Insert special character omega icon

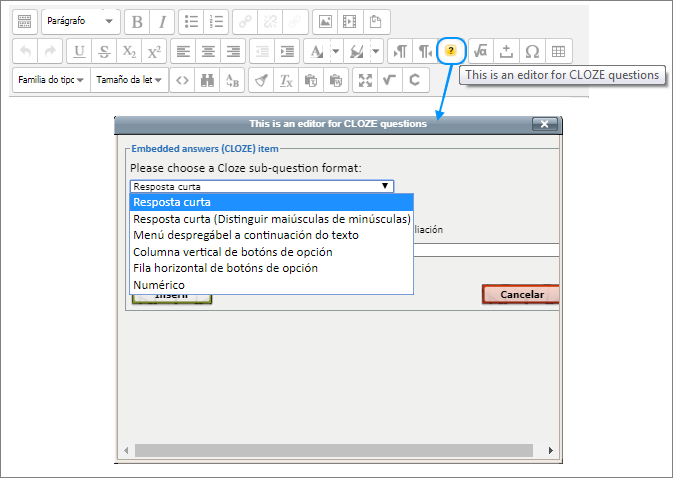(532, 51)
